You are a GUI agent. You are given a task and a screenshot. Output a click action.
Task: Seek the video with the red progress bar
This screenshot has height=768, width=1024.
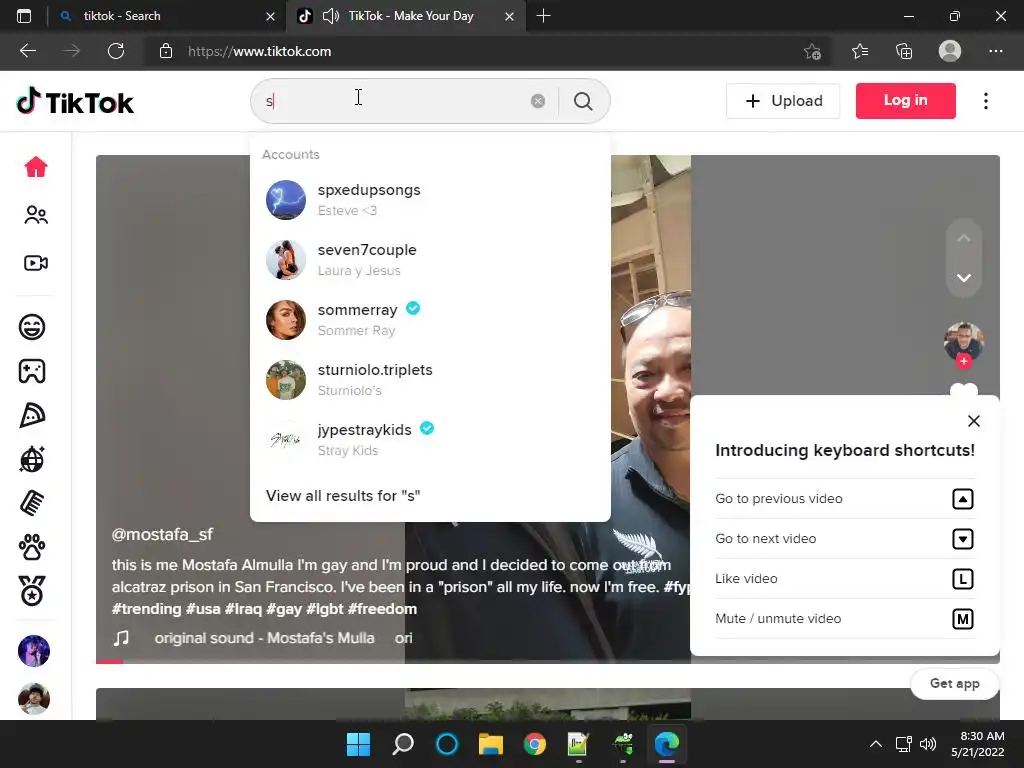(x=109, y=661)
